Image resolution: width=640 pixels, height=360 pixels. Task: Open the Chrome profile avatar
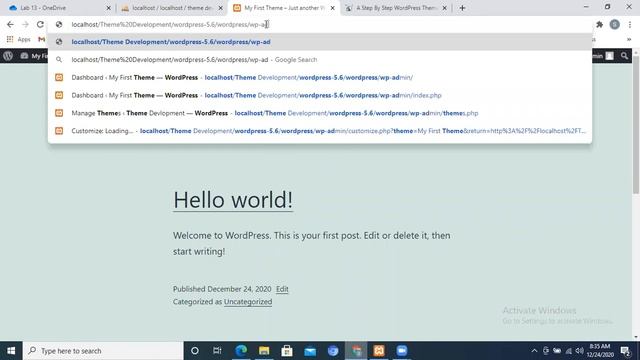click(x=615, y=24)
